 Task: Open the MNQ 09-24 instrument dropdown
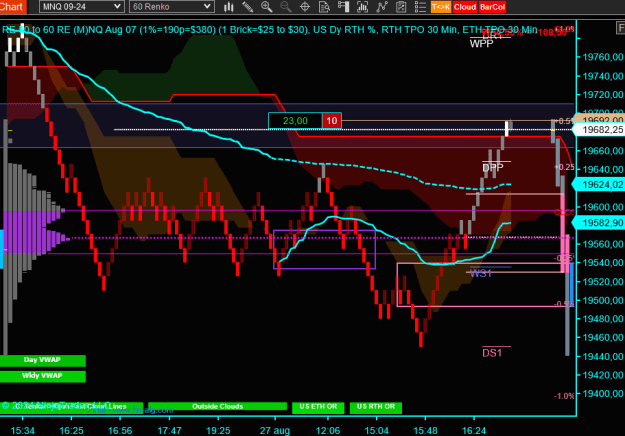click(82, 6)
